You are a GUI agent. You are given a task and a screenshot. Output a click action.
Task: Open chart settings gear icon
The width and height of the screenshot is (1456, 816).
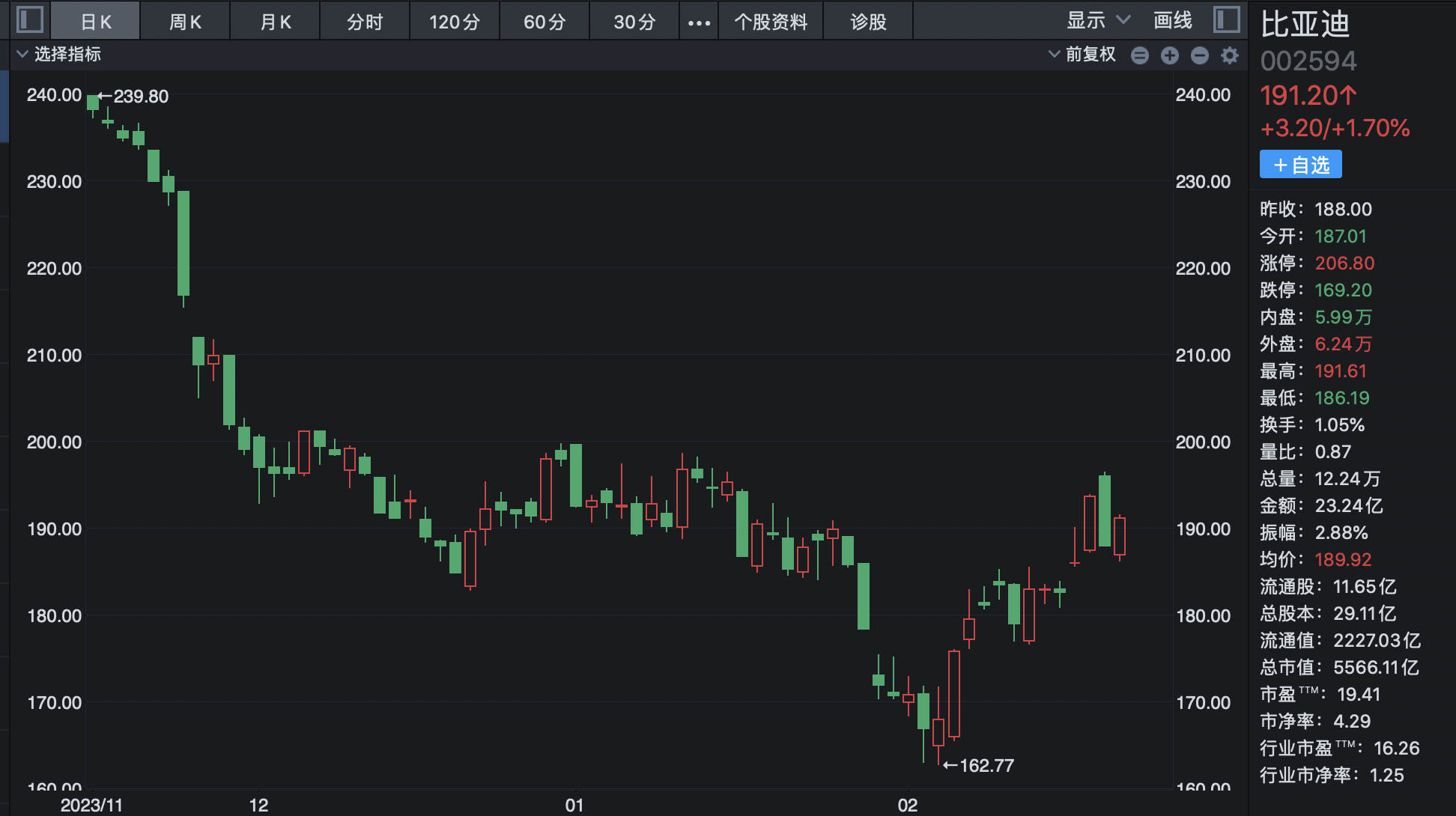point(1230,55)
